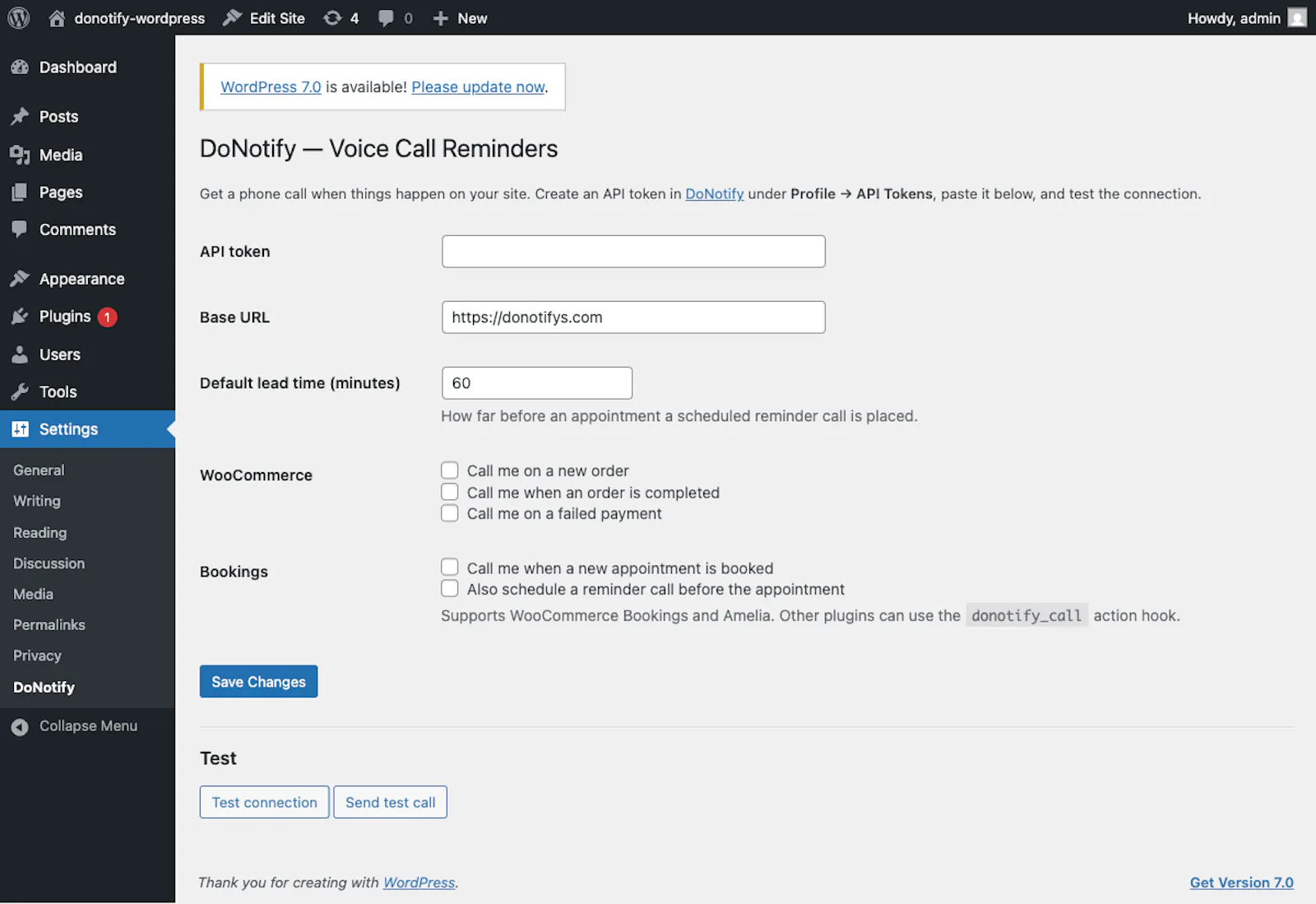Click the Edit Site brush icon
The width and height of the screenshot is (1316, 904).
pyautogui.click(x=233, y=17)
